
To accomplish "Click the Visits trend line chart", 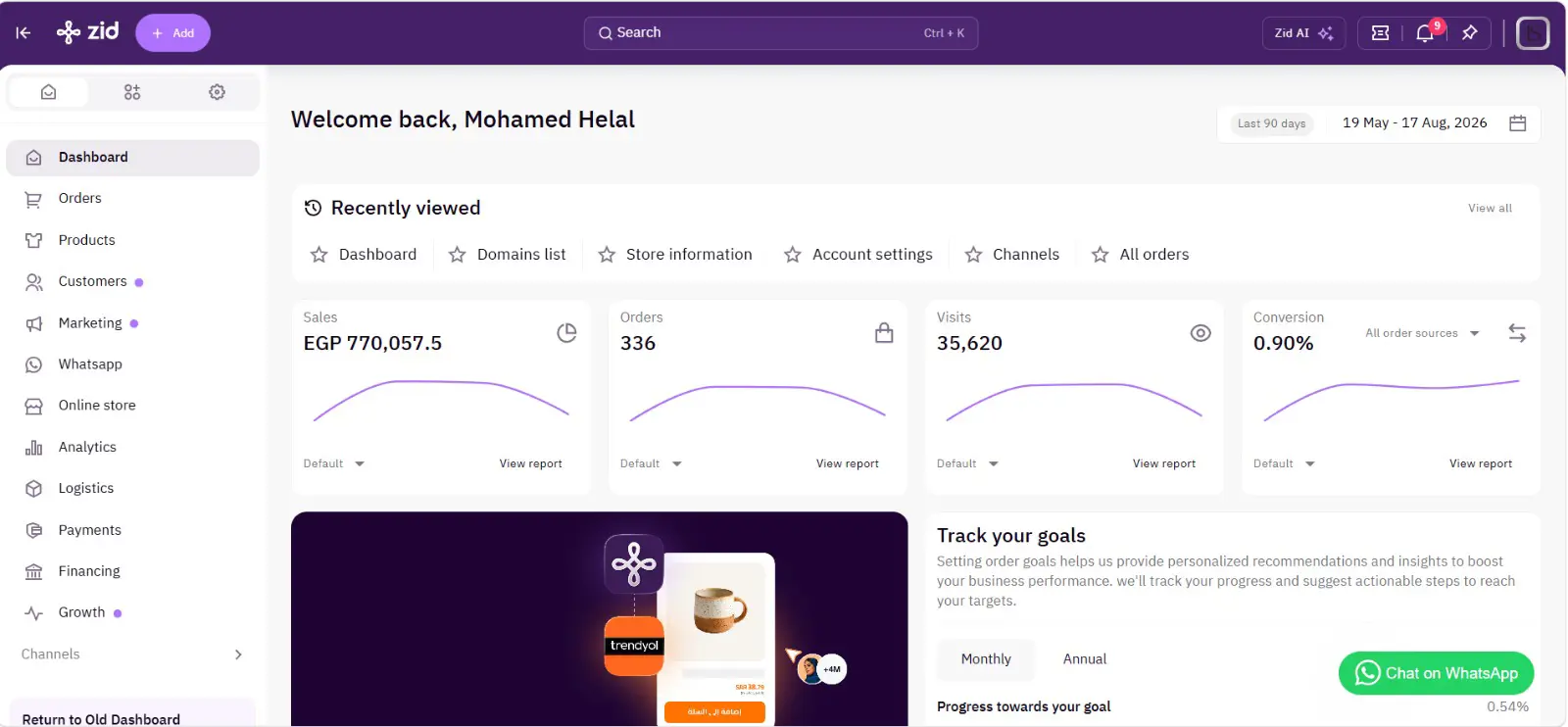I will pos(1074,402).
